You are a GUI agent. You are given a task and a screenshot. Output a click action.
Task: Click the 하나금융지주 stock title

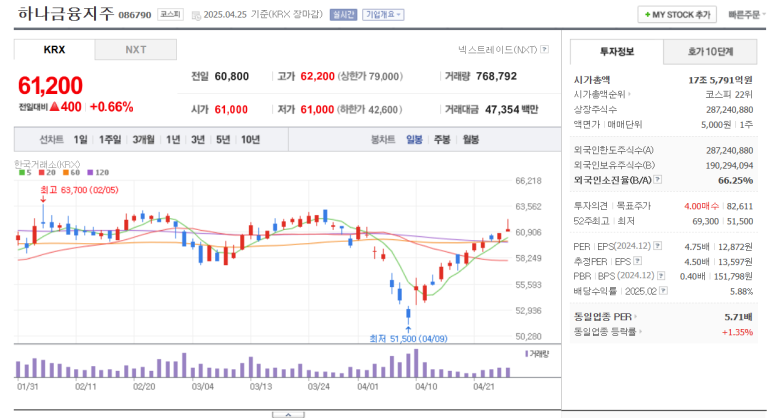pyautogui.click(x=66, y=13)
